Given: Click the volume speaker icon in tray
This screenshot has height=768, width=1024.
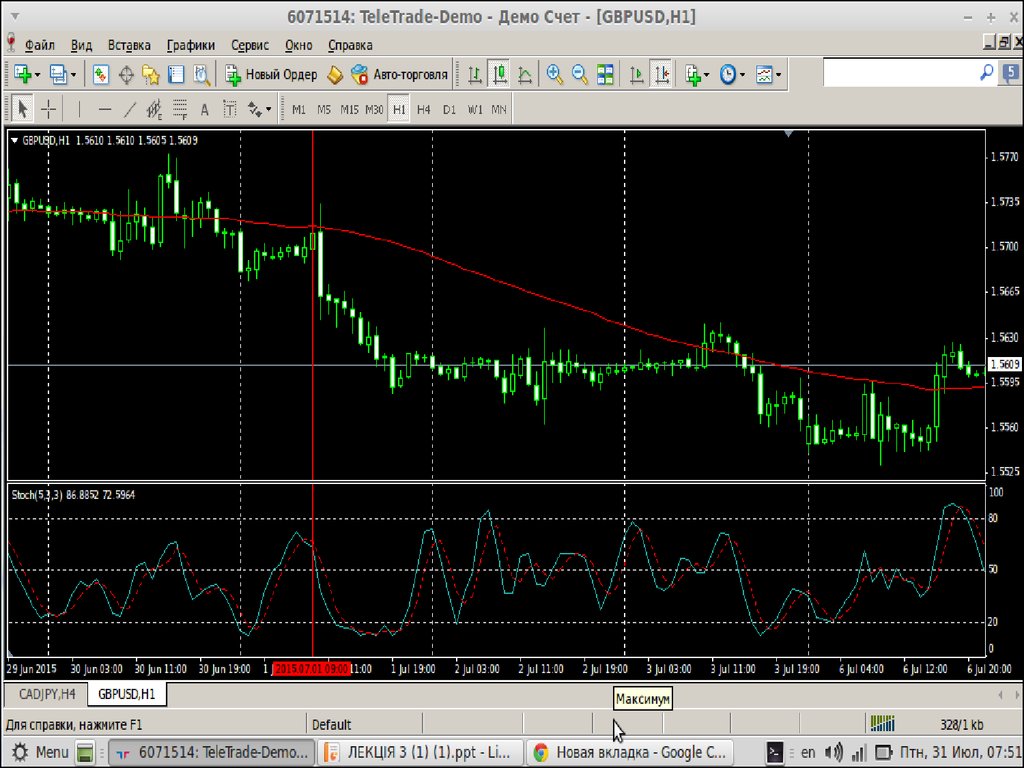Looking at the screenshot, I should coord(833,752).
